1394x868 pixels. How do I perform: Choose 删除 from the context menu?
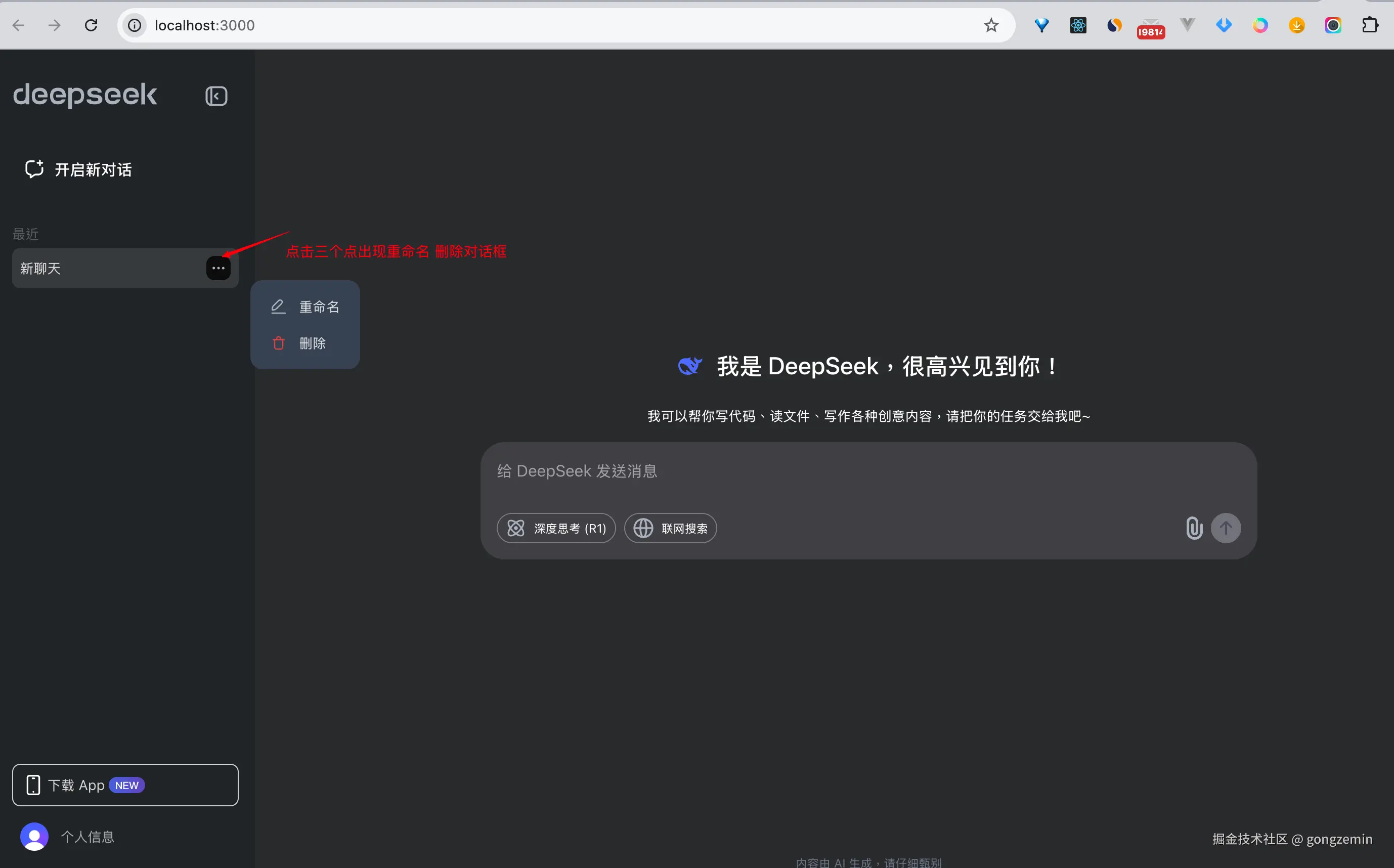(306, 343)
